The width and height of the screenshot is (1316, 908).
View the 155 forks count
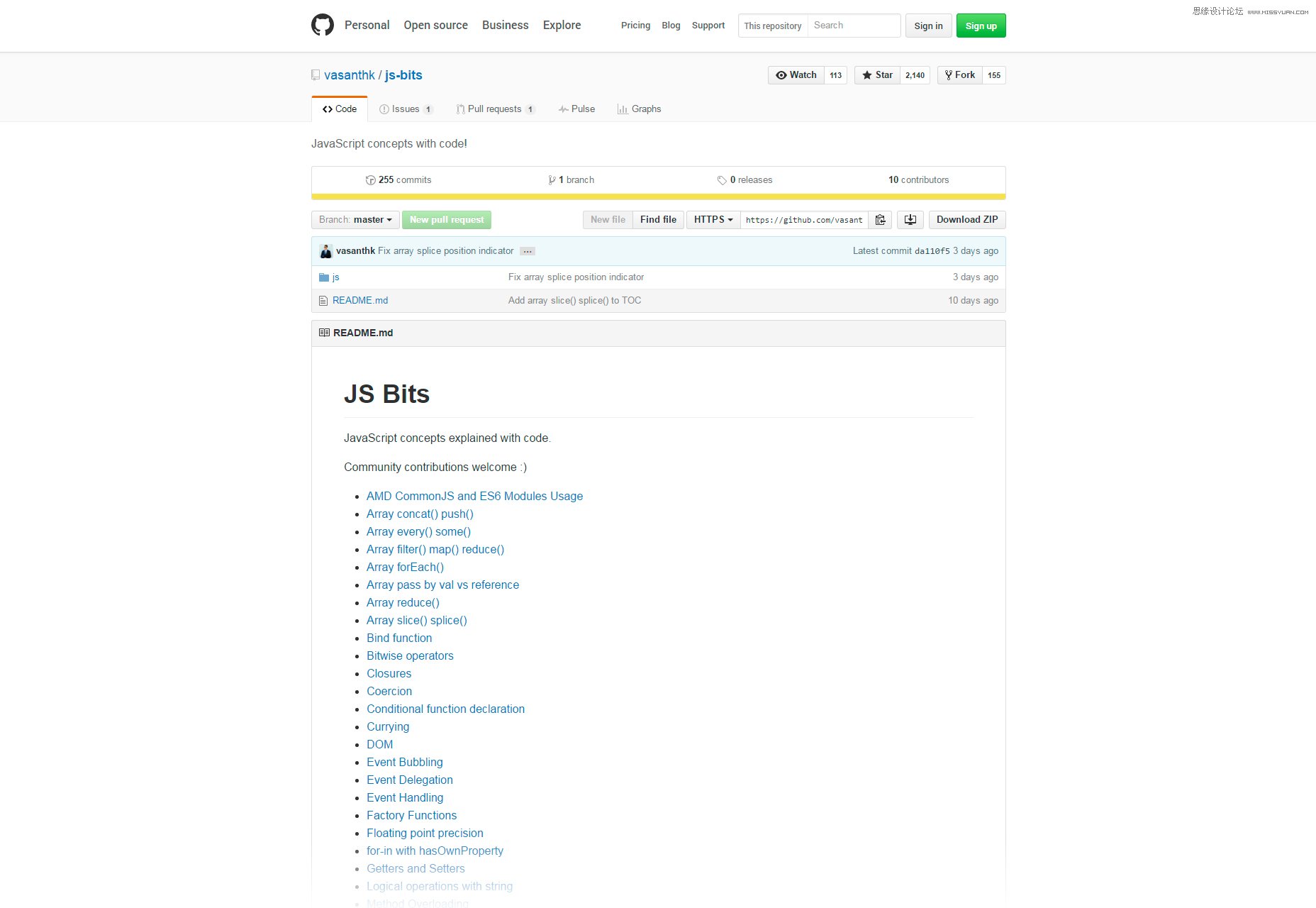pos(994,75)
